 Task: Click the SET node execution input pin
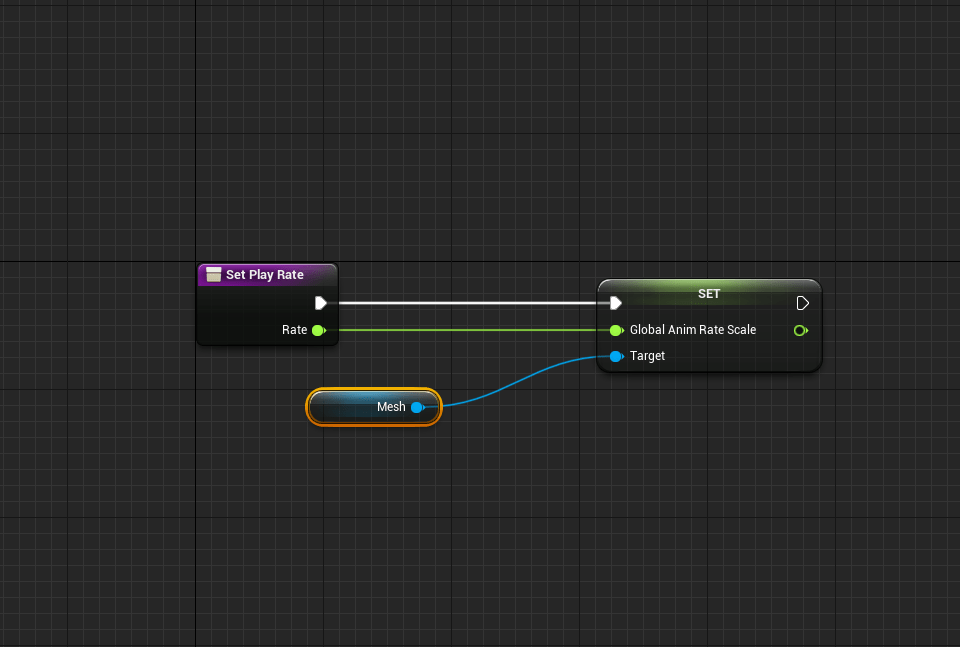616,303
